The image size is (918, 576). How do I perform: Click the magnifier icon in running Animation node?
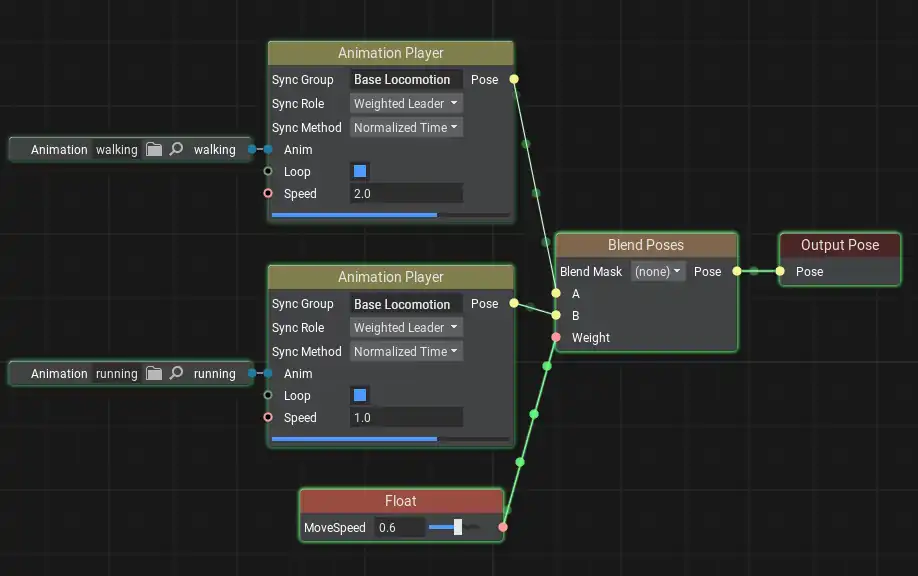pyautogui.click(x=176, y=374)
